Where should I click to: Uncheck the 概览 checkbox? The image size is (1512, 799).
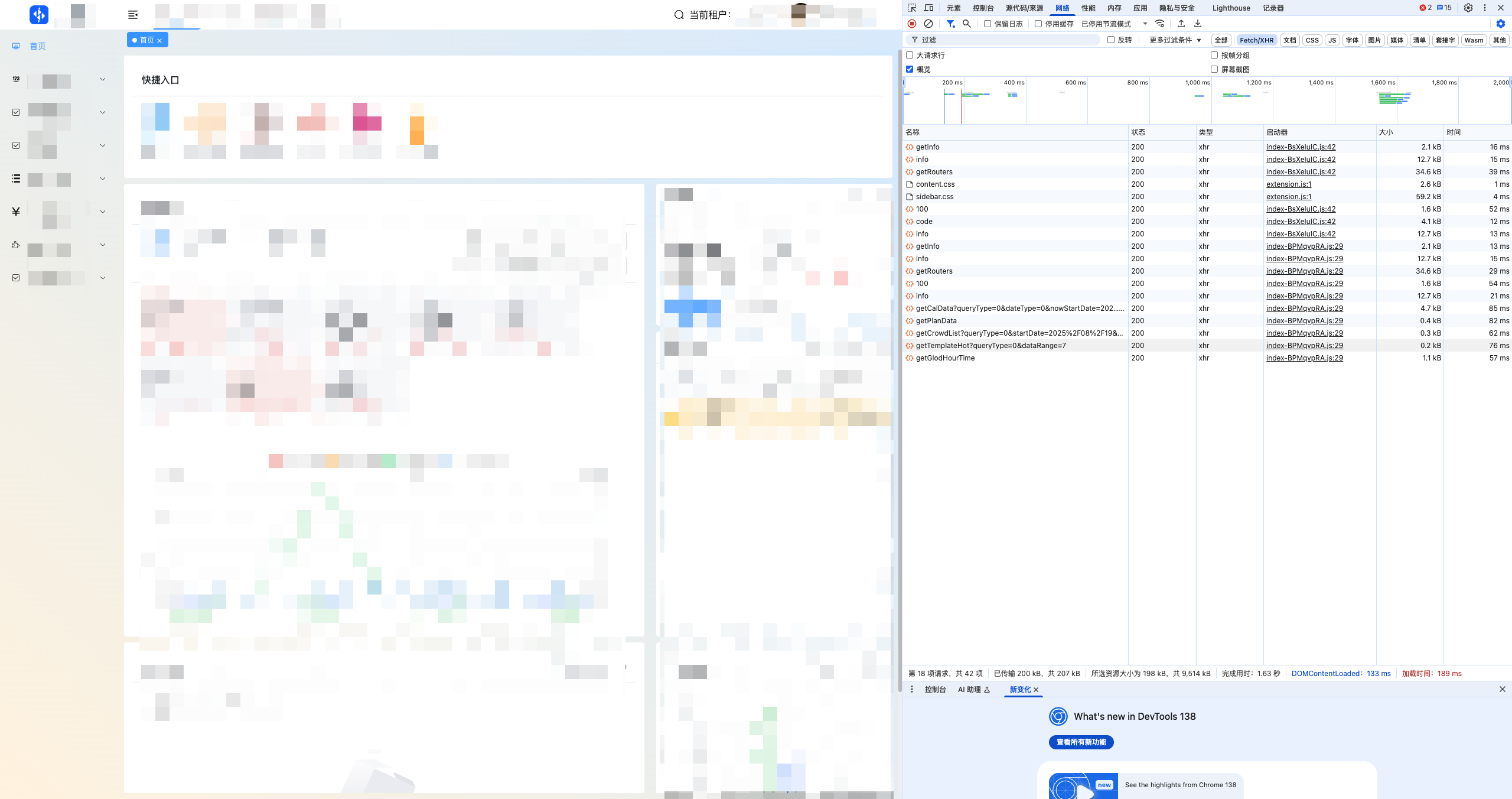click(910, 69)
